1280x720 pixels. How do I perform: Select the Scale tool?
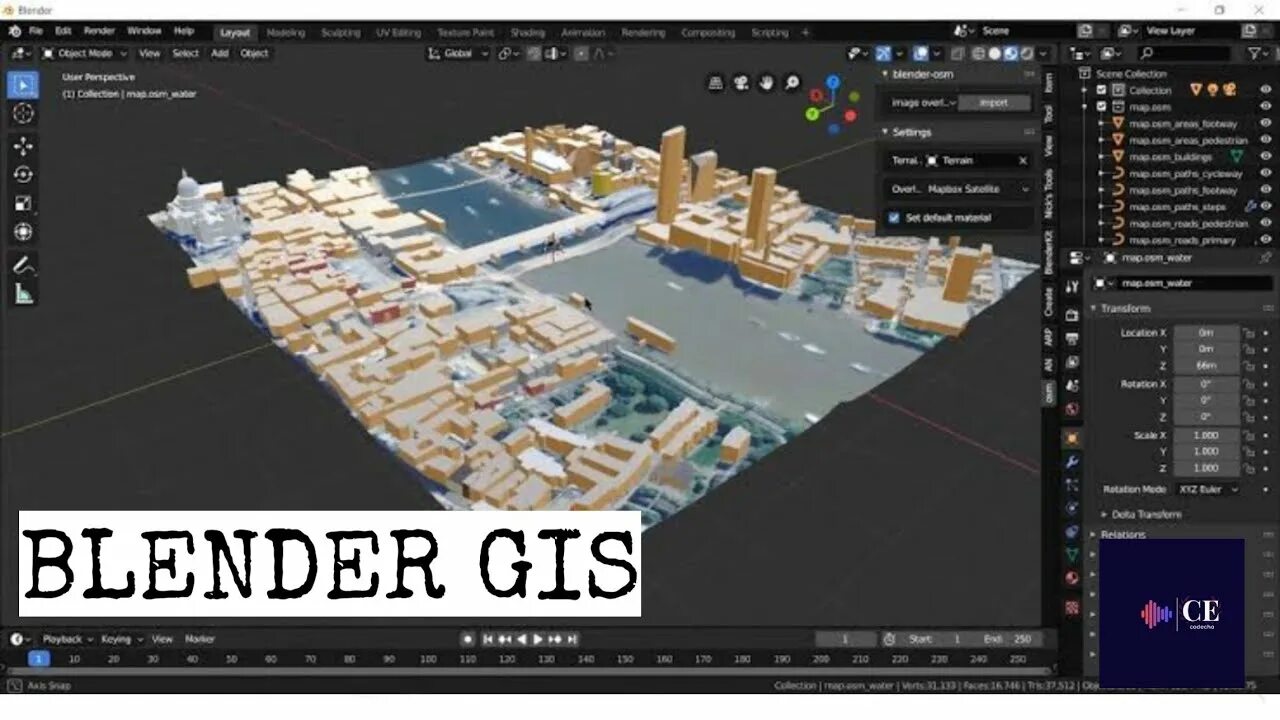[x=23, y=204]
